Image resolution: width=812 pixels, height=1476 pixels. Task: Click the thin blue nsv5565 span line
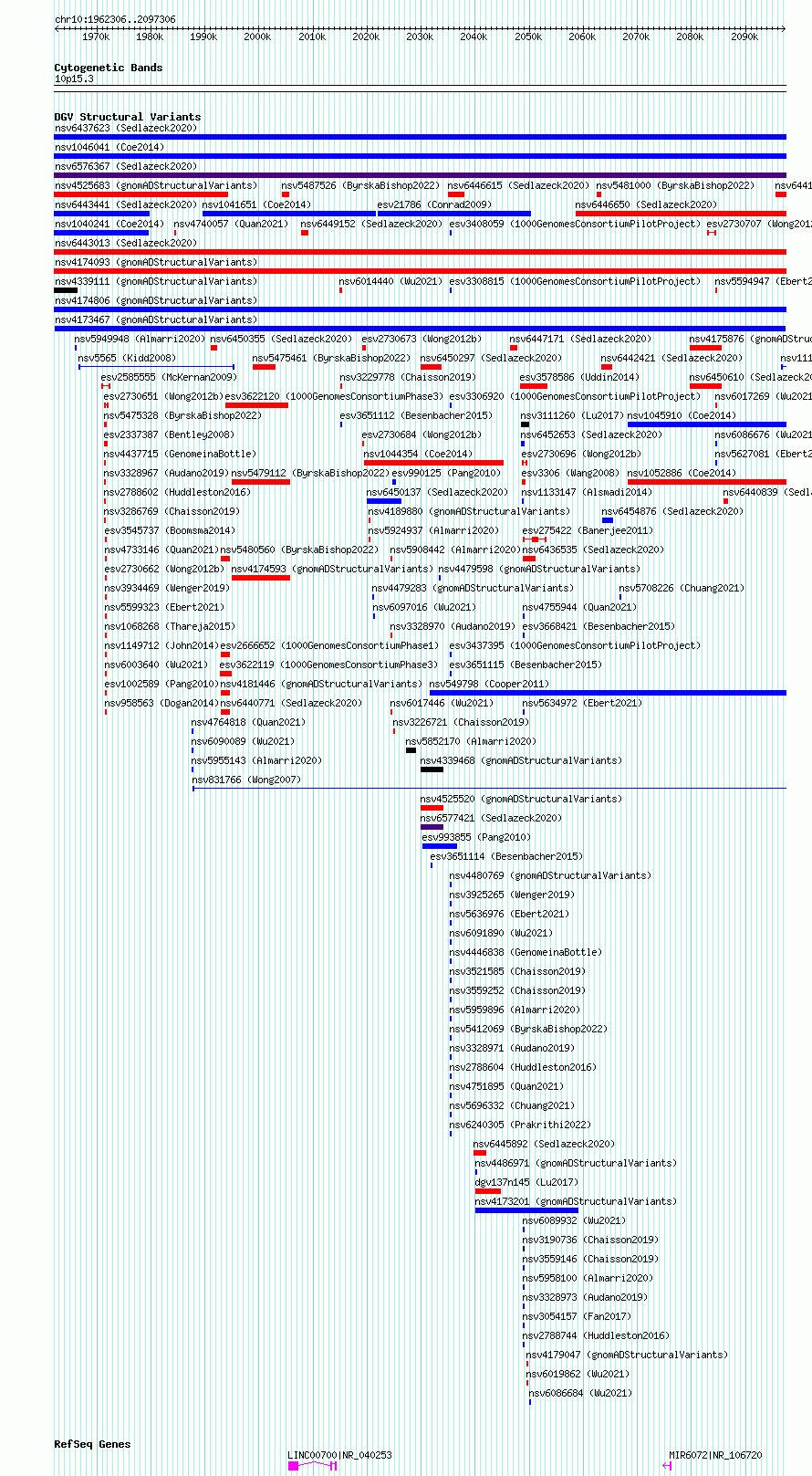[156, 367]
